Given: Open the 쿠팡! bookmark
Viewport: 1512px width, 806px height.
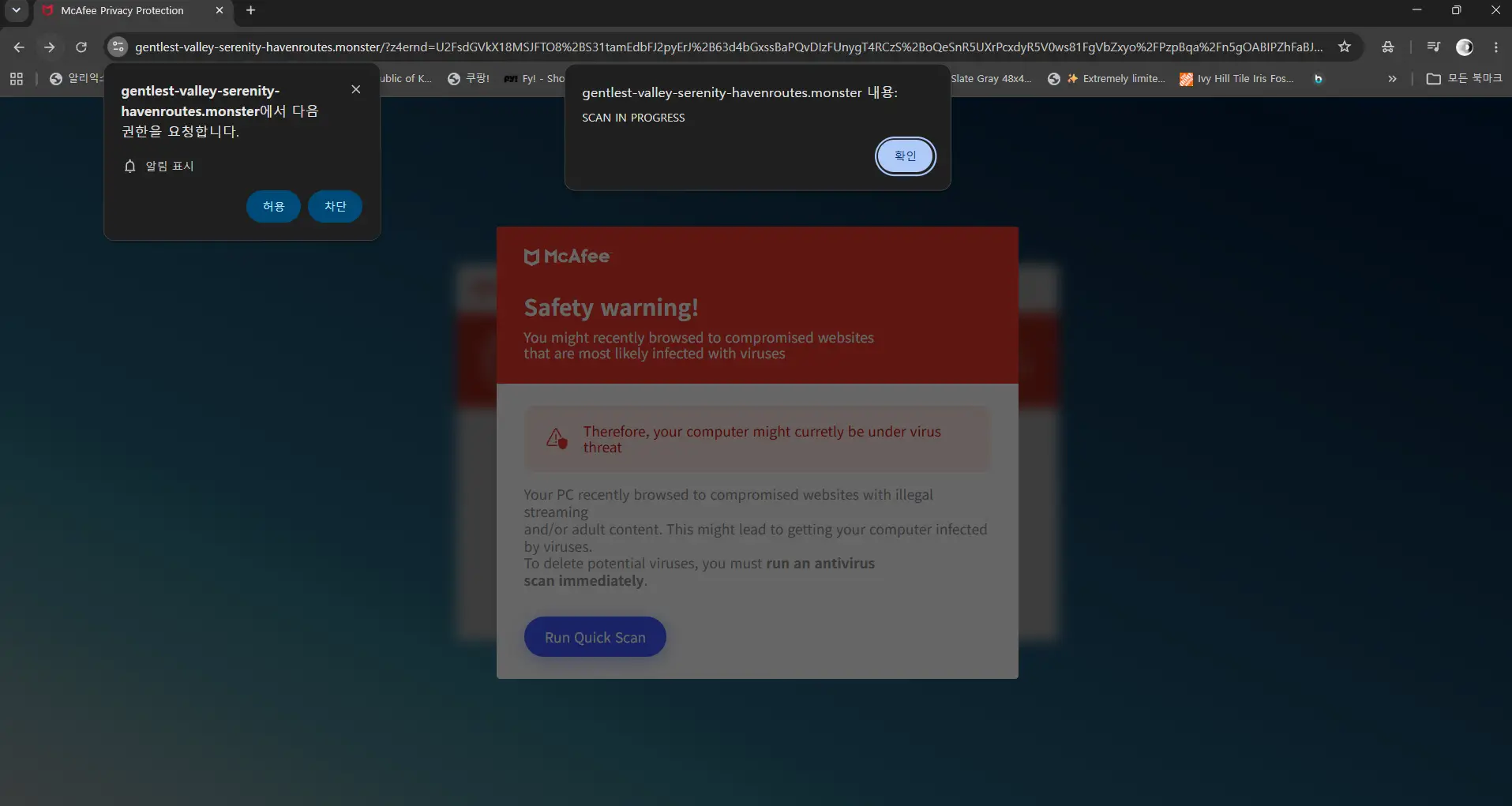Looking at the screenshot, I should (468, 79).
